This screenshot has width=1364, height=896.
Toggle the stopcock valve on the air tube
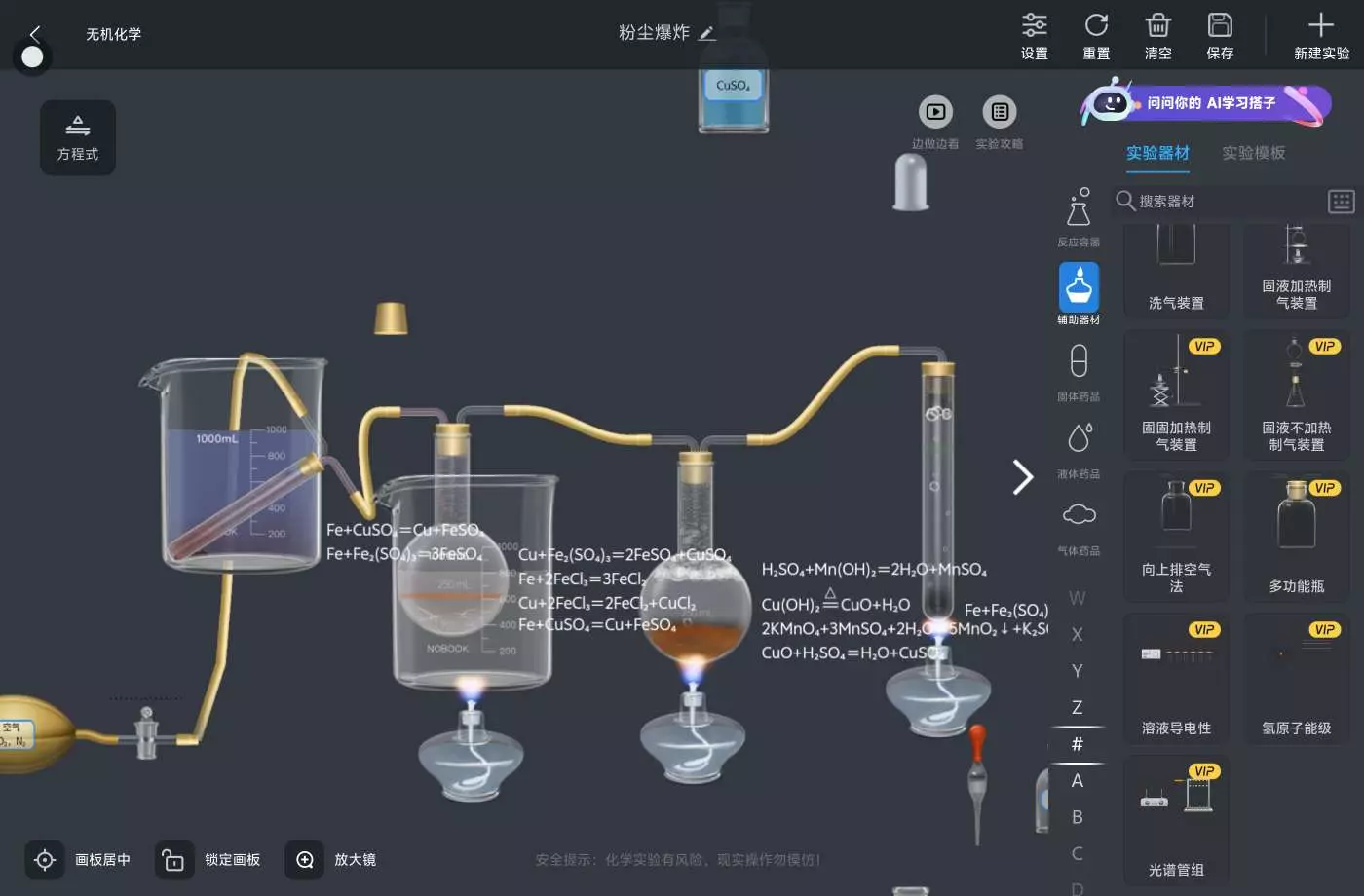tap(146, 732)
